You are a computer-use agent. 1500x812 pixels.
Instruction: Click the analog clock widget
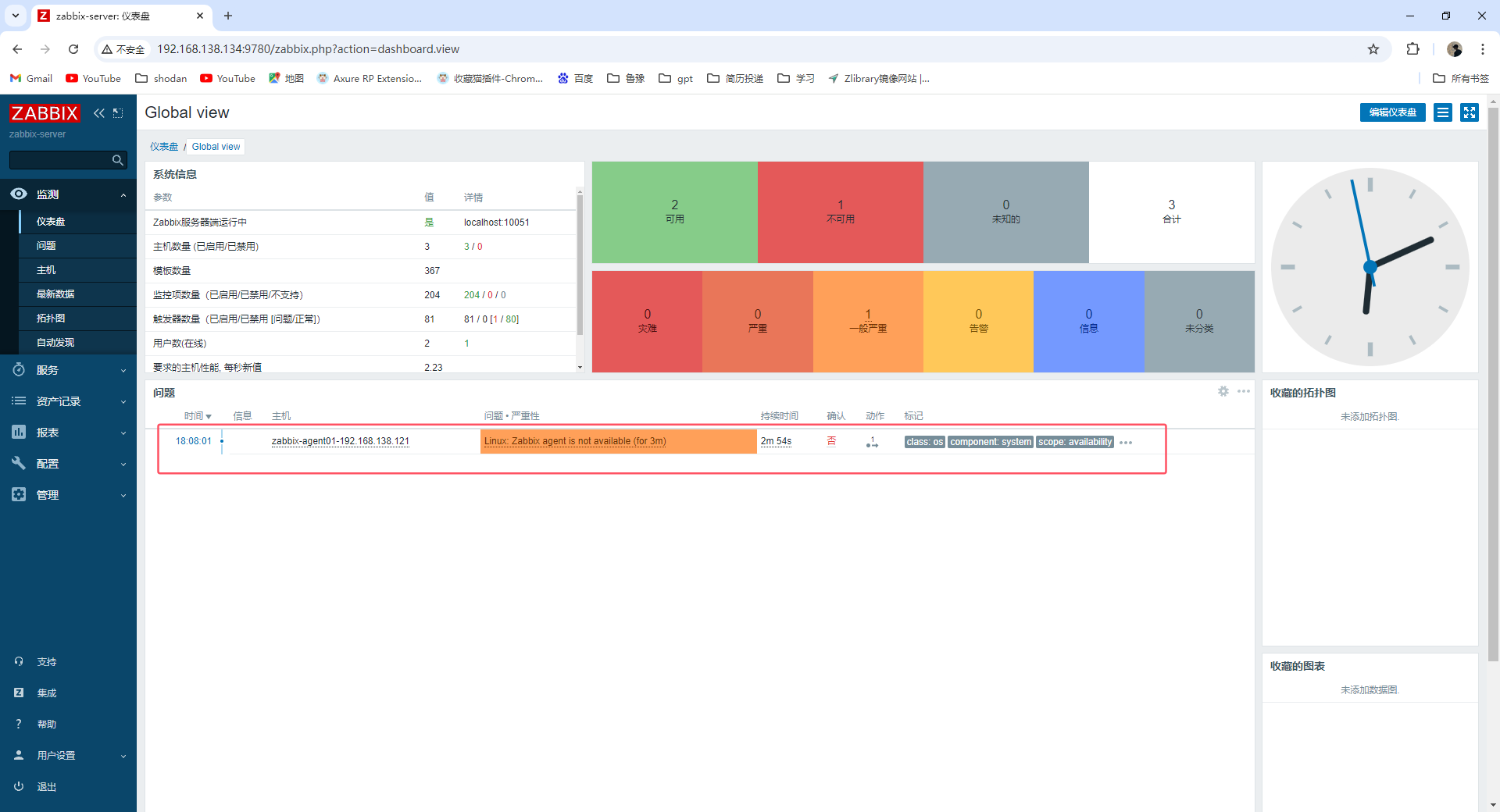(1370, 267)
